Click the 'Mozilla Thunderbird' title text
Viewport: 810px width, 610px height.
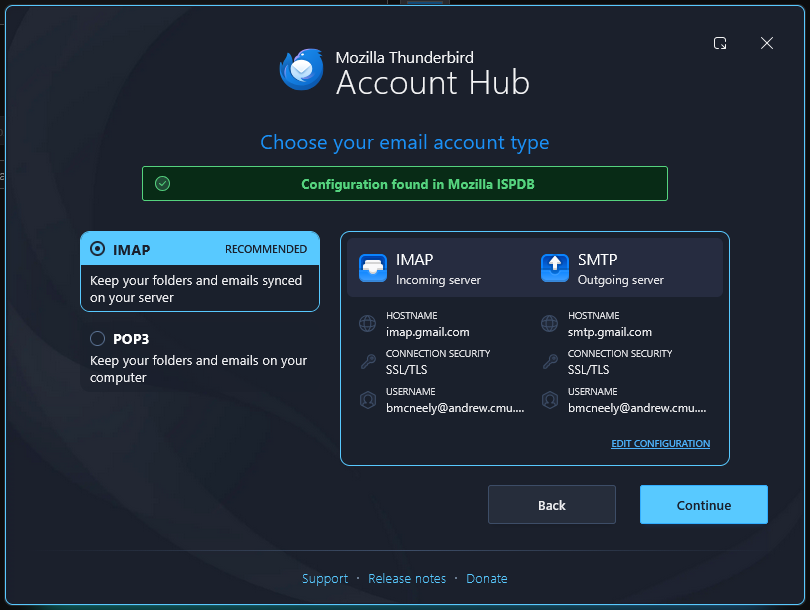coord(404,57)
